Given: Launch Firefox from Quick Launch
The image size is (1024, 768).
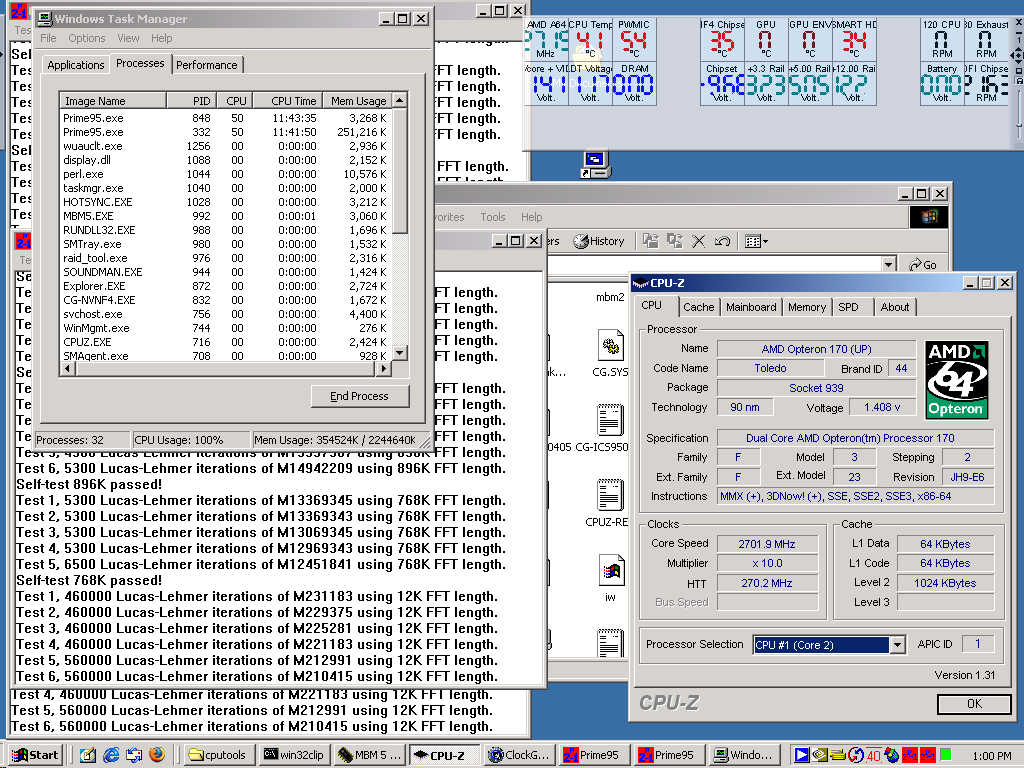Looking at the screenshot, I should click(x=157, y=755).
